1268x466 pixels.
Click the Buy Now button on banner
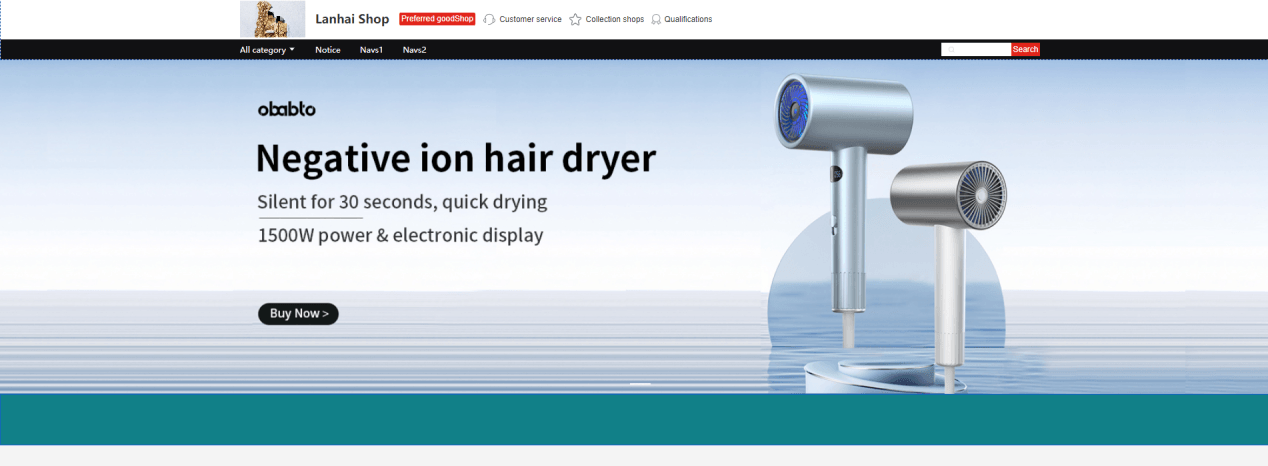tap(299, 314)
